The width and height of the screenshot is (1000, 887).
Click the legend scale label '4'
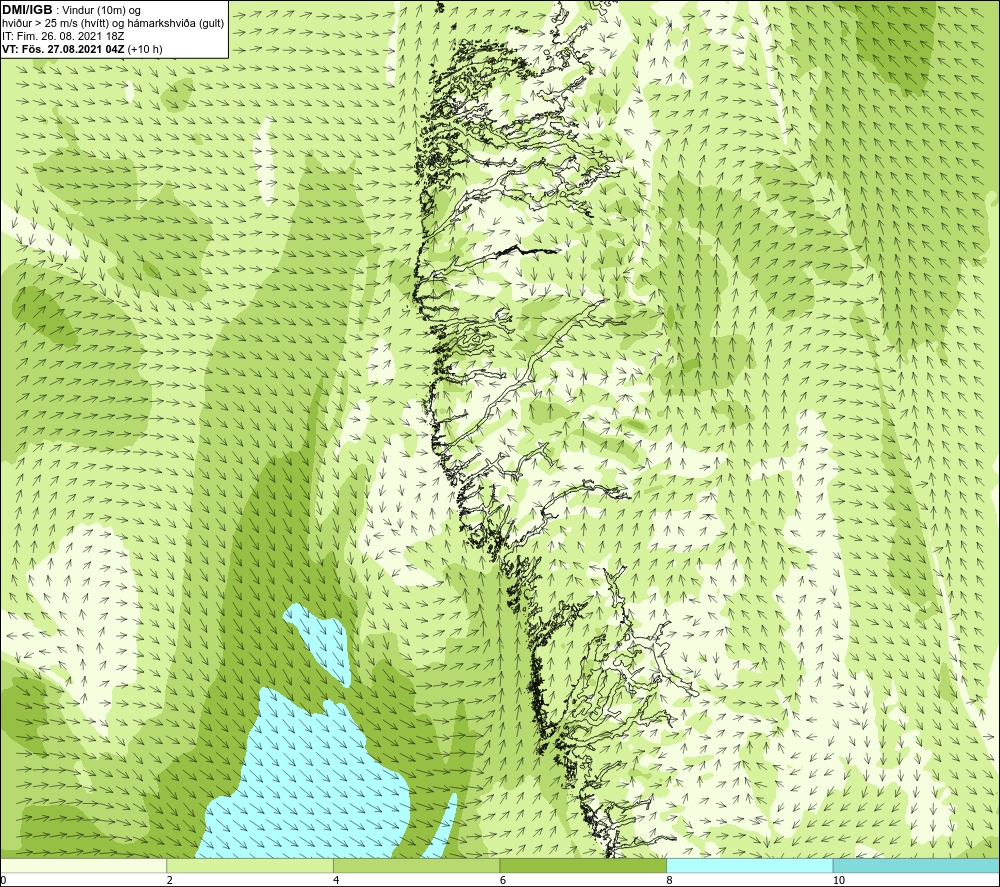(x=336, y=880)
